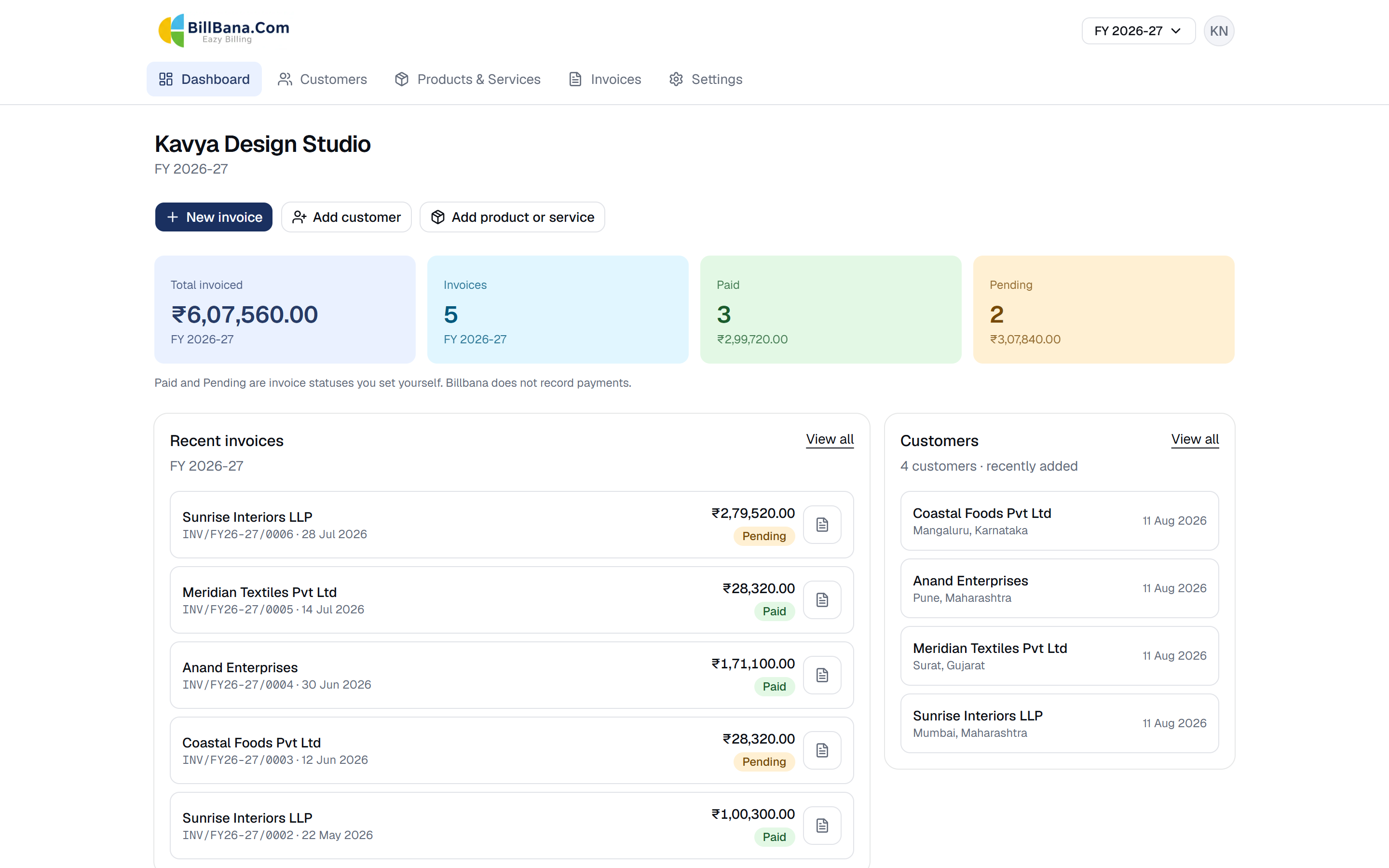Open document icon for invoice INV/FY26-27/0004
Image resolution: width=1389 pixels, height=868 pixels.
[x=822, y=675]
